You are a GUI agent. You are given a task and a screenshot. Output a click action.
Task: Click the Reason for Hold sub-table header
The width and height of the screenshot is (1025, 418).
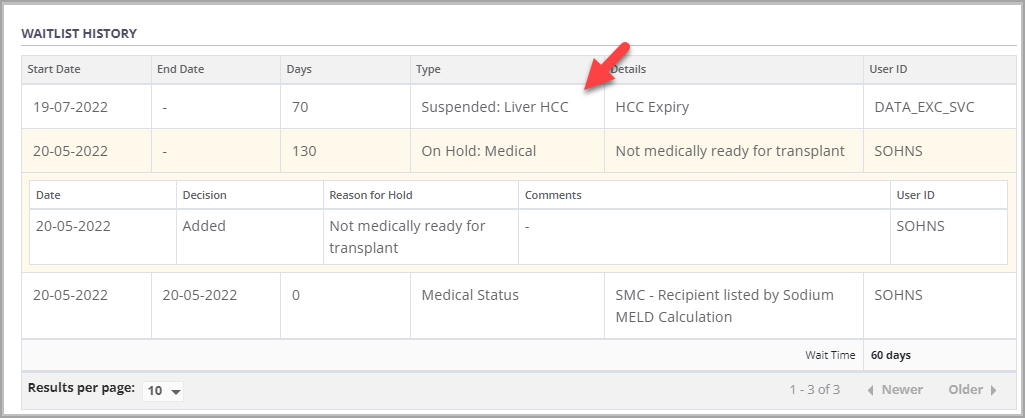click(x=370, y=194)
